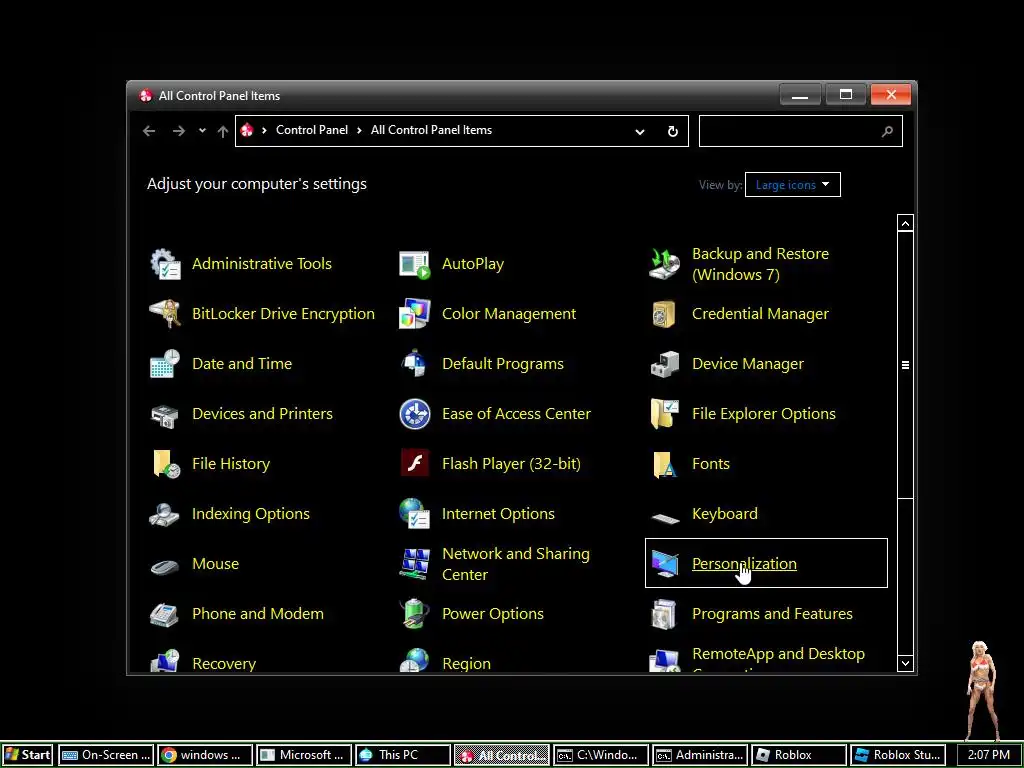Open the Start menu button
This screenshot has width=1024, height=768.
coord(27,755)
